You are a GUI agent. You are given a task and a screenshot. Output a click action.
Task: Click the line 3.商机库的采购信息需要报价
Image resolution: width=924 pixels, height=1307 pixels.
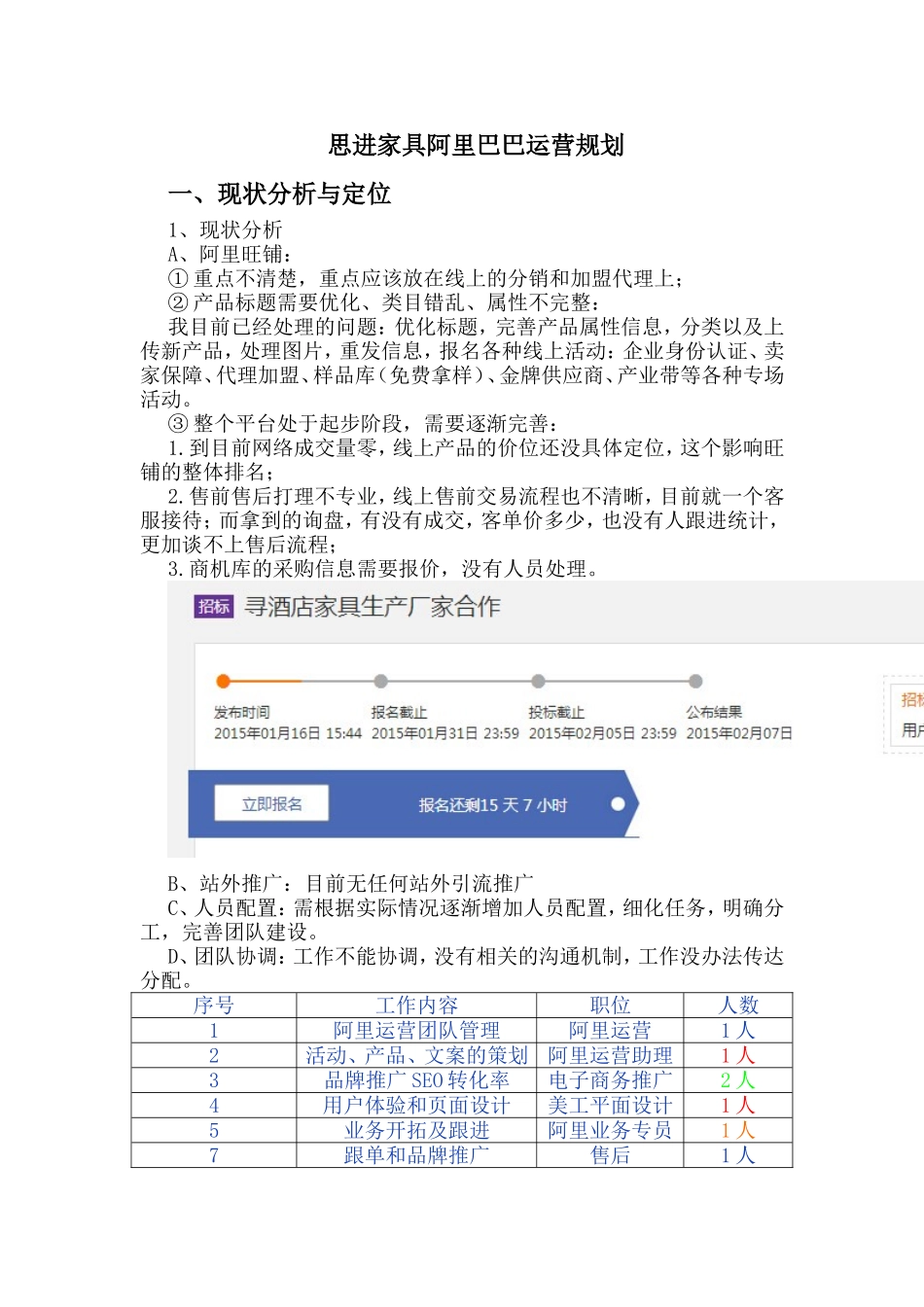(x=384, y=569)
